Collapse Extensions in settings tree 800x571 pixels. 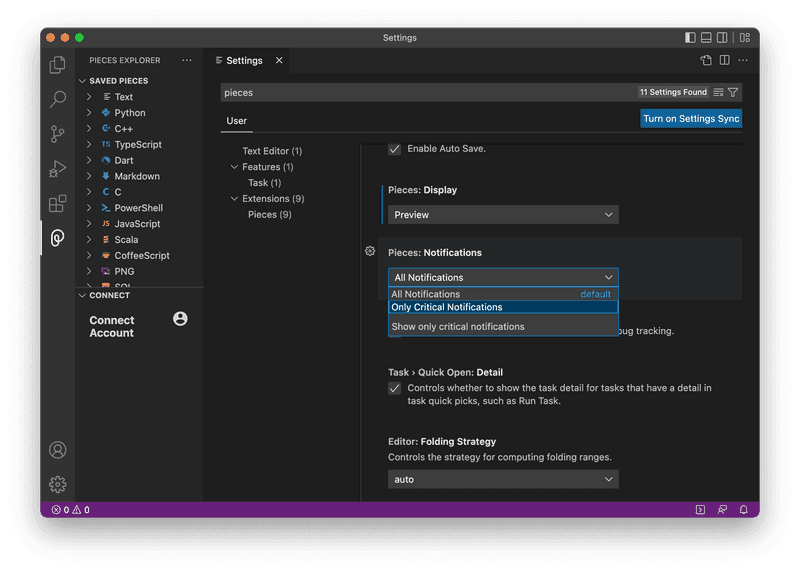(x=234, y=198)
